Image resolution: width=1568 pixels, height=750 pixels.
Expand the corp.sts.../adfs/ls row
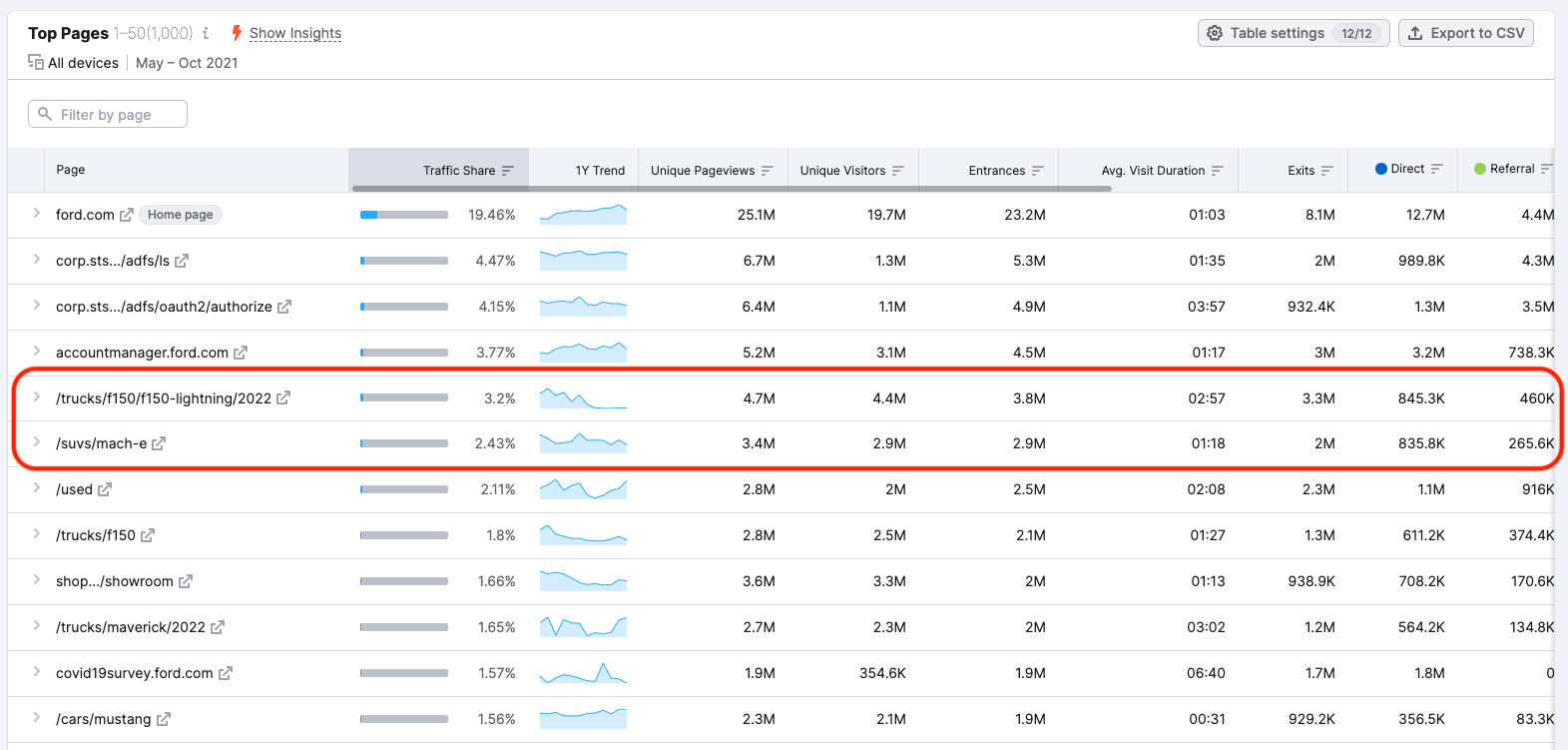tap(37, 259)
